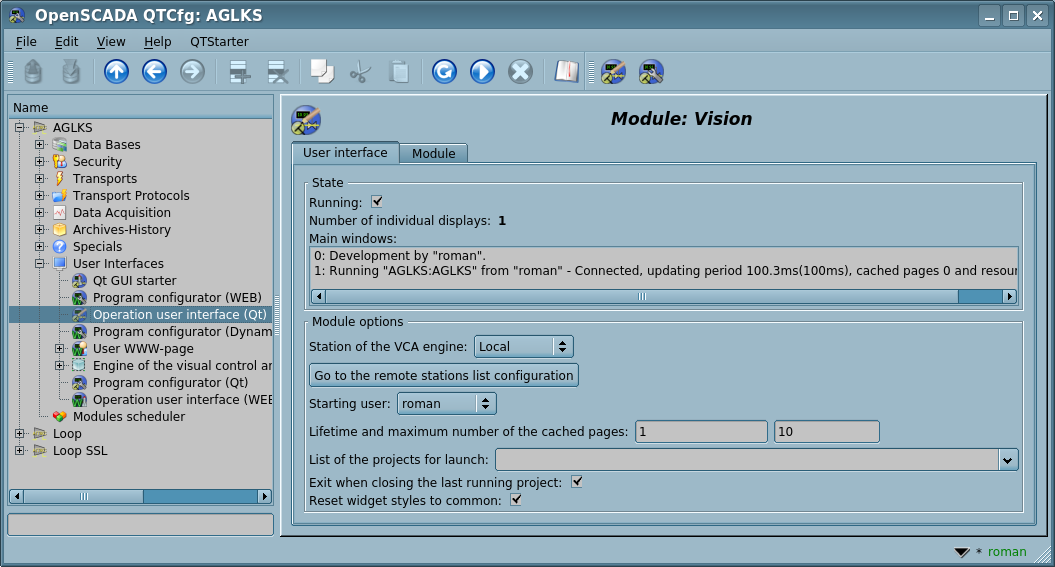This screenshot has height=567, width=1055.
Task: Click left arrow of tree horizontal scrollbar
Action: tap(17, 496)
